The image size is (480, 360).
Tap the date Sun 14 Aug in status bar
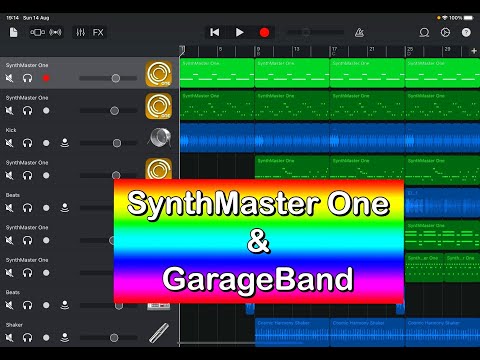coord(36,18)
